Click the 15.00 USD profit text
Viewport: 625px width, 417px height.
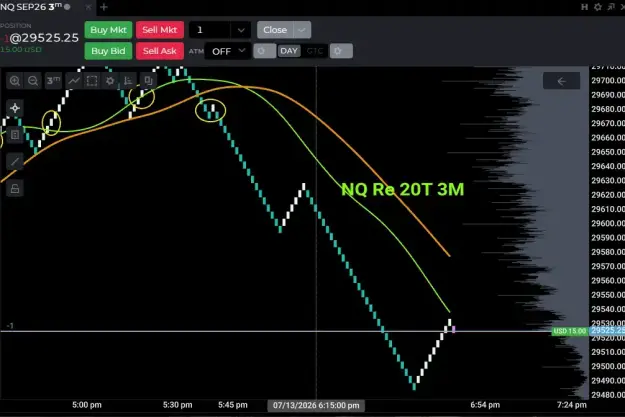pos(21,49)
